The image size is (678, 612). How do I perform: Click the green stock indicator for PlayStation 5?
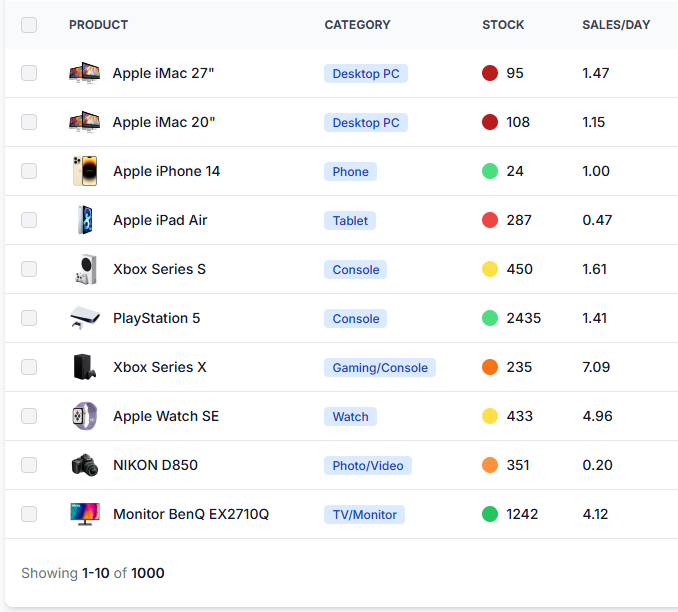click(490, 318)
